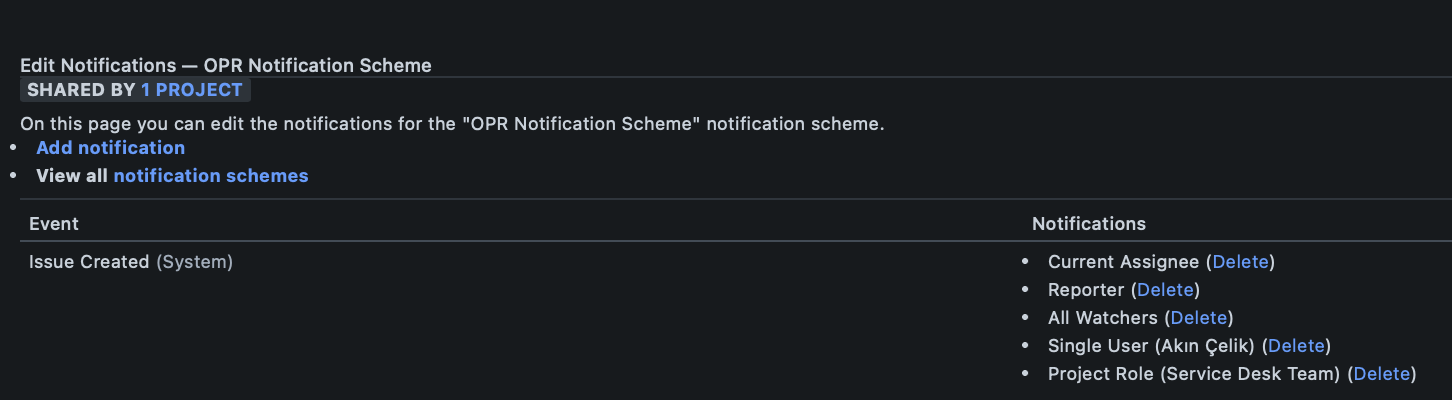Click the Notifications column header
This screenshot has height=400, width=1452.
click(1089, 224)
